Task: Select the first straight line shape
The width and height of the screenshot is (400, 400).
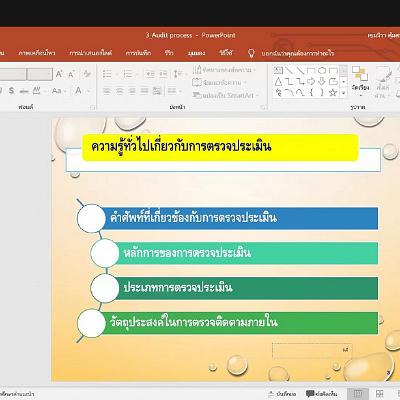Action: pos(289,70)
